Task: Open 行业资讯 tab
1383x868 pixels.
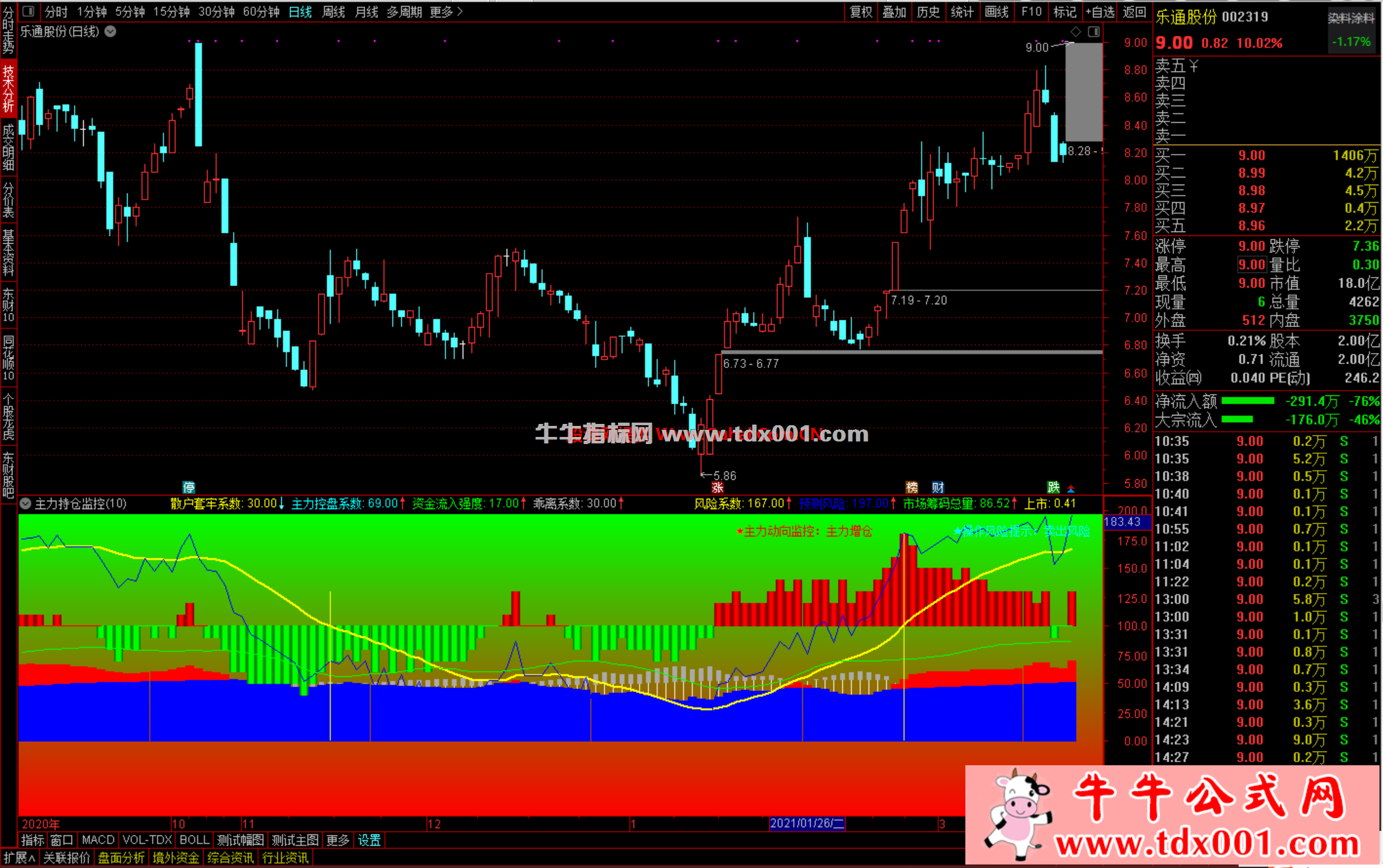Action: point(286,858)
